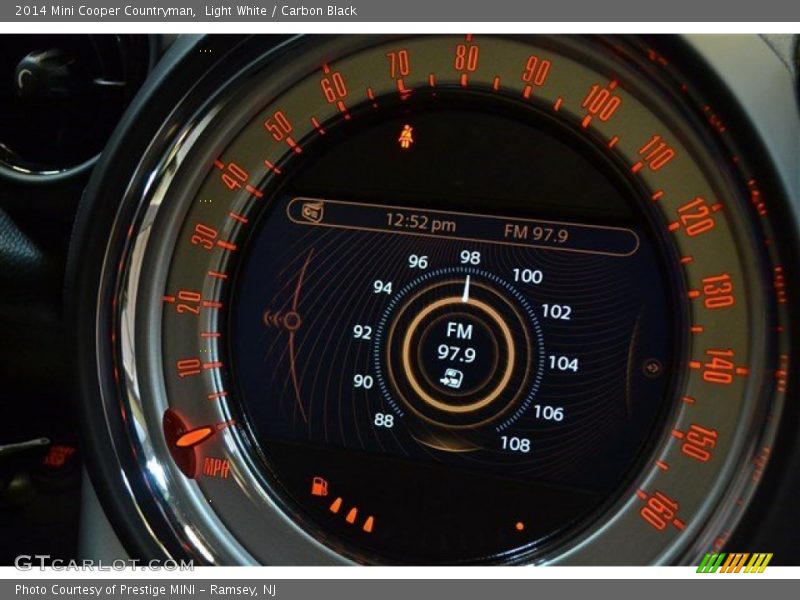Tap the 80 mark on the speedometer

(466, 58)
